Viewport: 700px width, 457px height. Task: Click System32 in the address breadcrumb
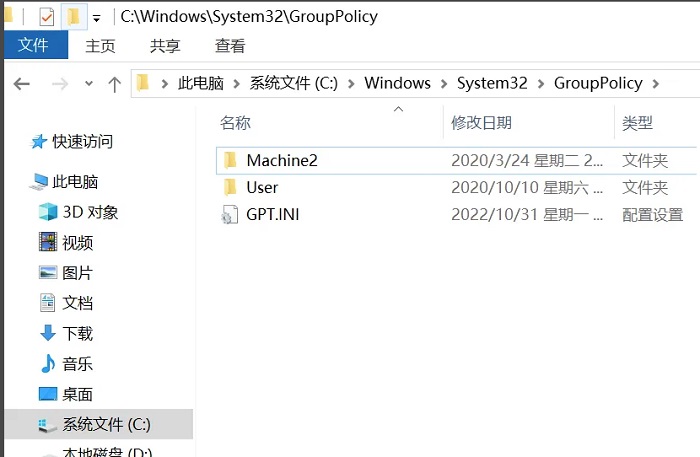click(x=491, y=83)
